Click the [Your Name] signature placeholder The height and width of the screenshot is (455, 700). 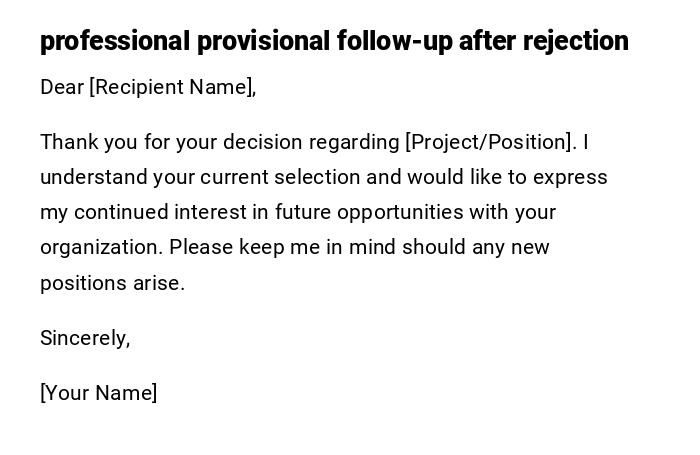click(x=99, y=393)
